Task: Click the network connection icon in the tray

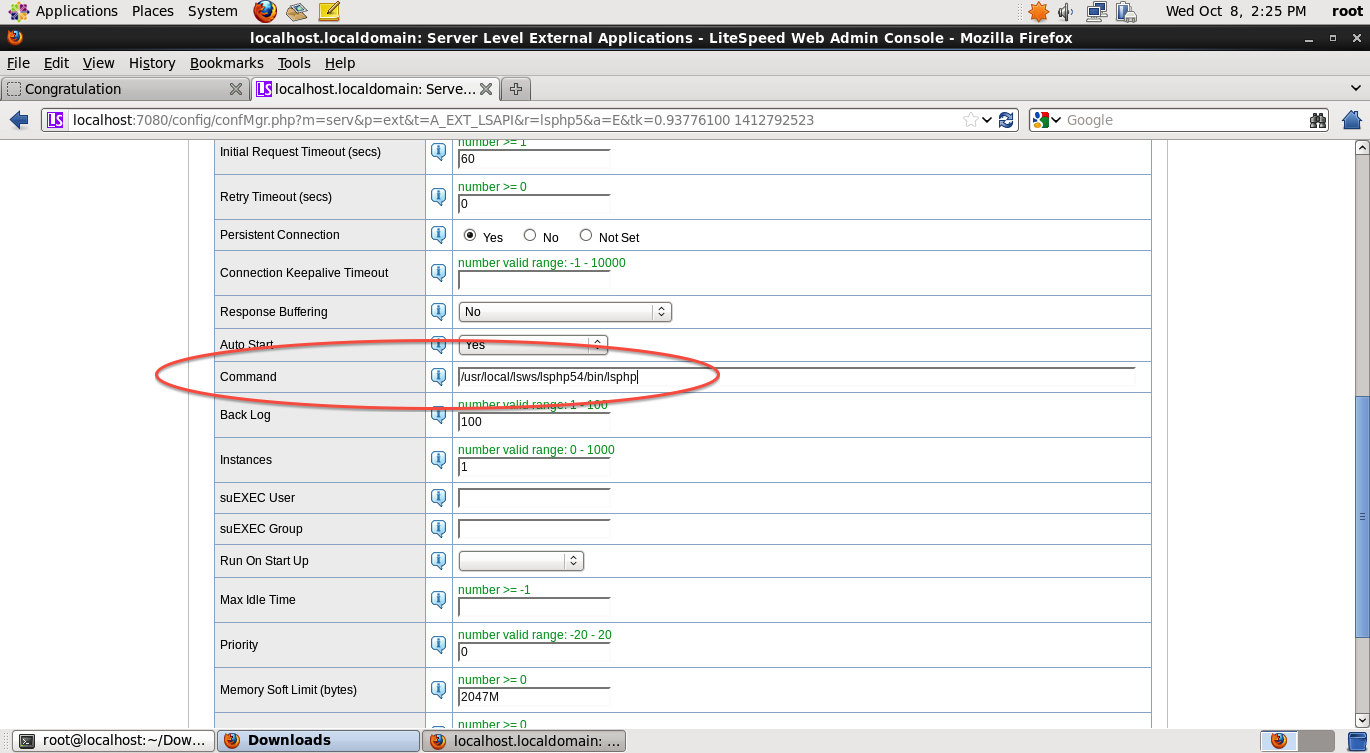Action: (x=1097, y=12)
